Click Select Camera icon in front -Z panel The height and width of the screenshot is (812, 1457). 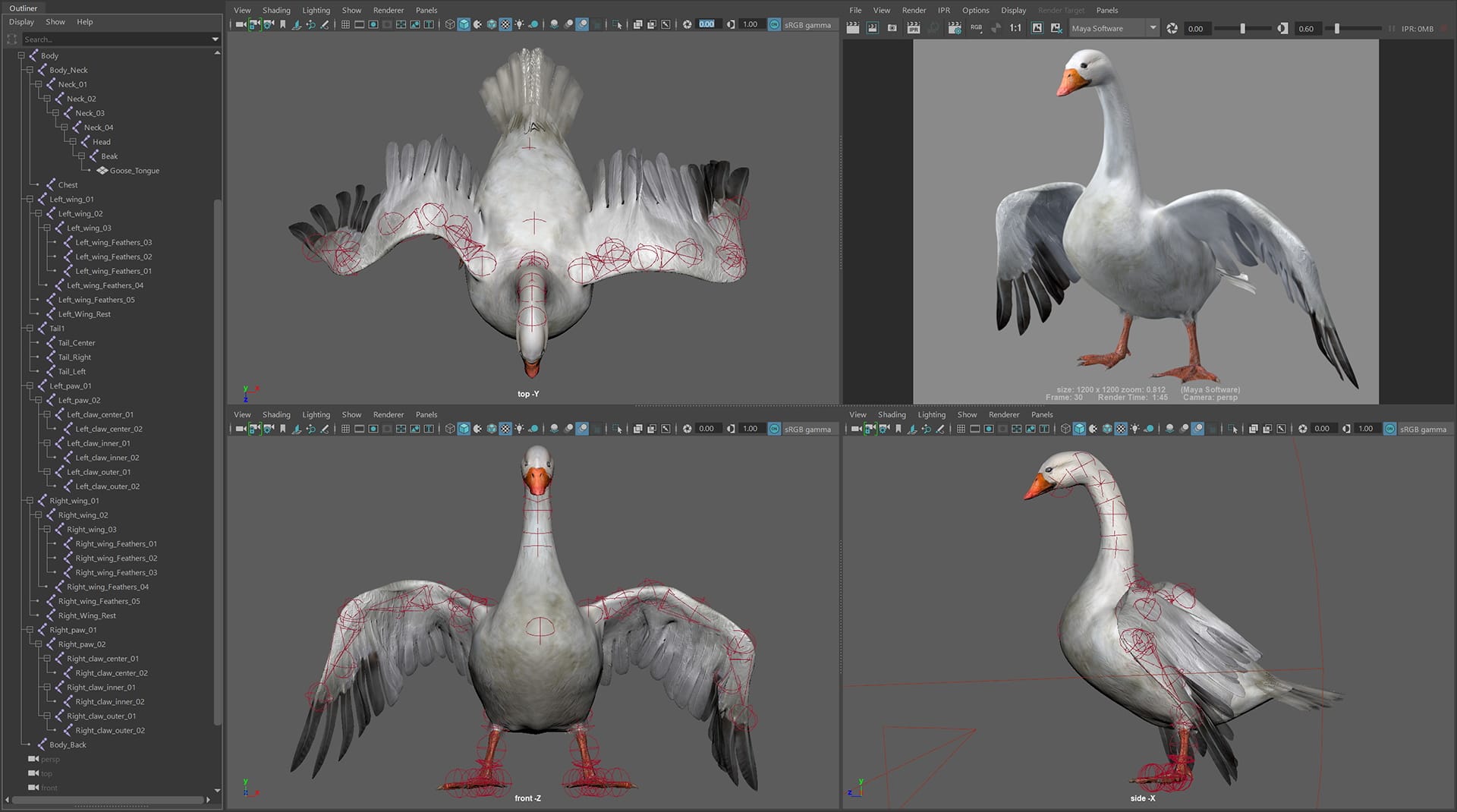241,429
